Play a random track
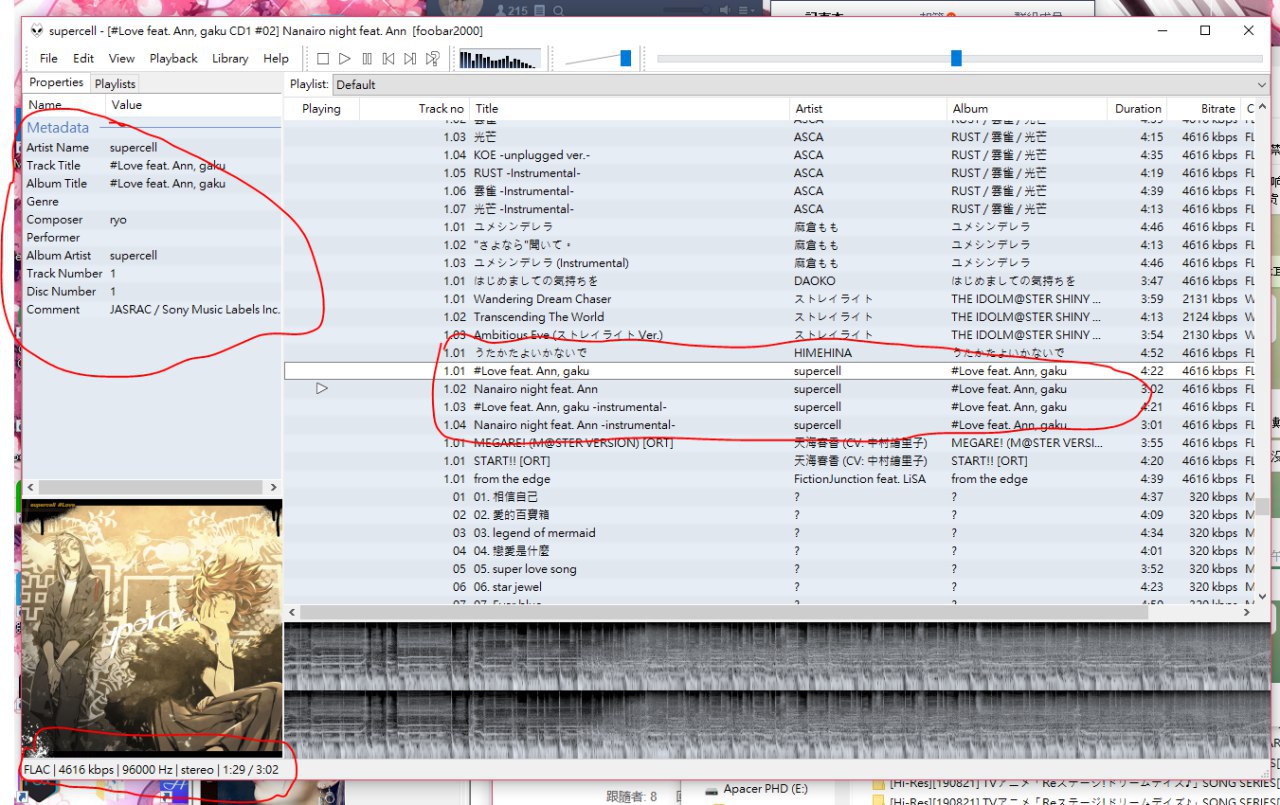The height and width of the screenshot is (805, 1280). [432, 59]
